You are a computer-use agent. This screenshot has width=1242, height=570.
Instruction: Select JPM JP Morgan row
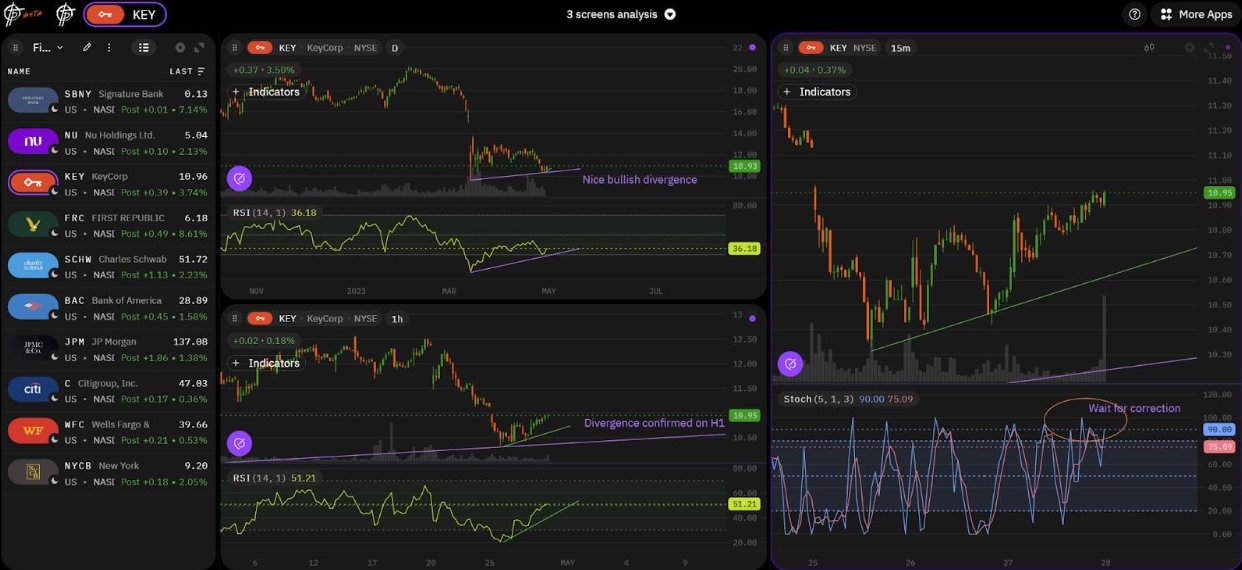coord(108,347)
